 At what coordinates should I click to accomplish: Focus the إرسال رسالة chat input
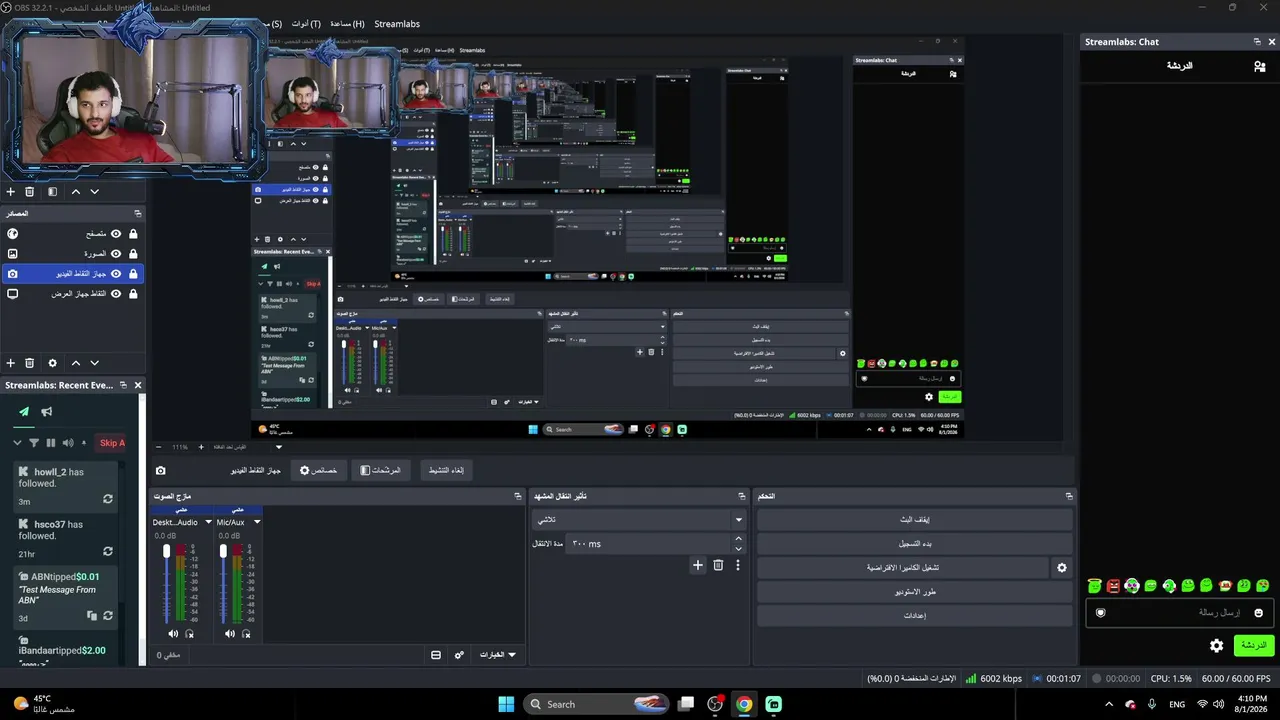coord(1180,613)
